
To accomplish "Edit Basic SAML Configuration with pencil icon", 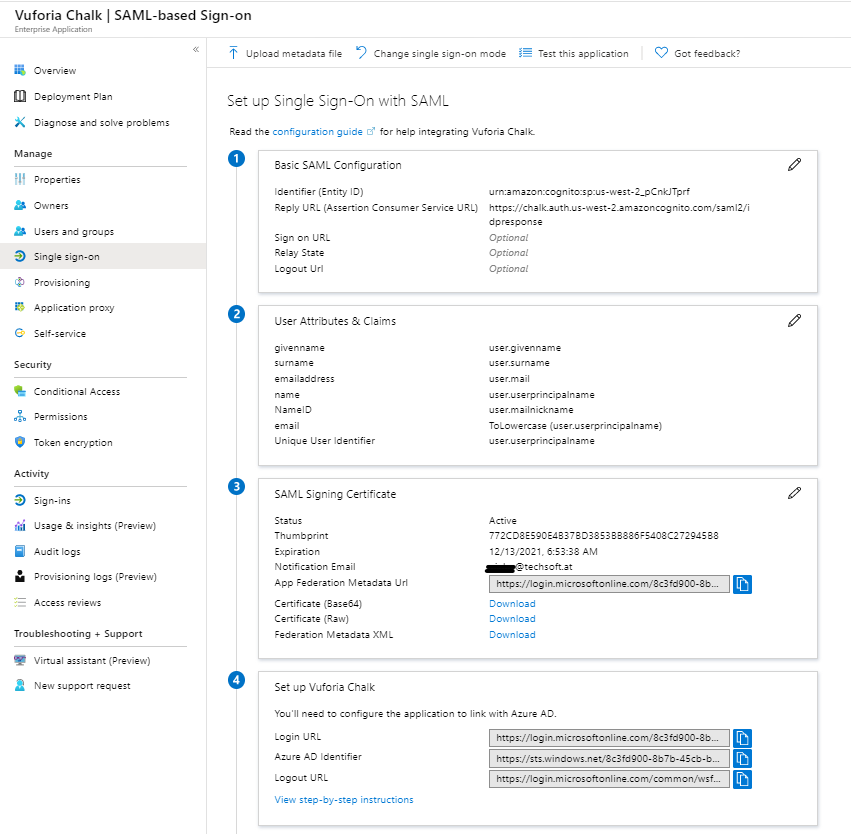I will pyautogui.click(x=795, y=164).
